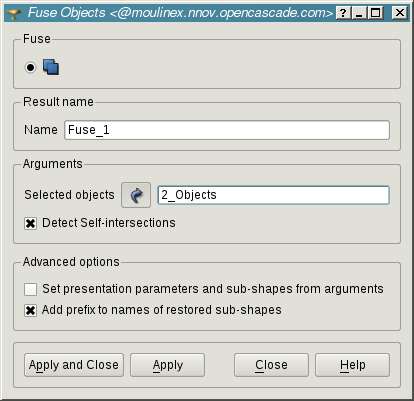Screen dimensions: 414x401
Task: Open Help via the bottom Help button
Action: click(x=352, y=365)
